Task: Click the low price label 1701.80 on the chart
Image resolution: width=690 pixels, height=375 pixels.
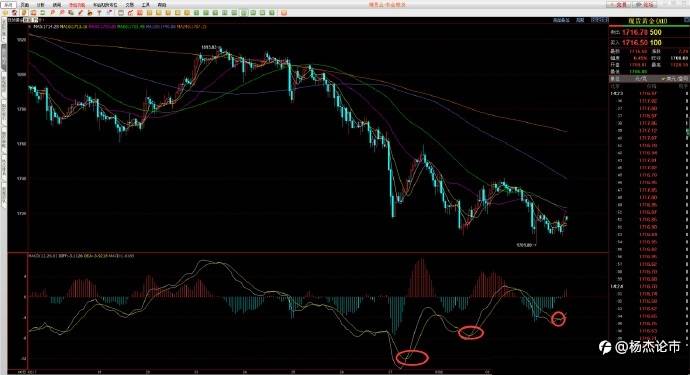Action: (525, 245)
